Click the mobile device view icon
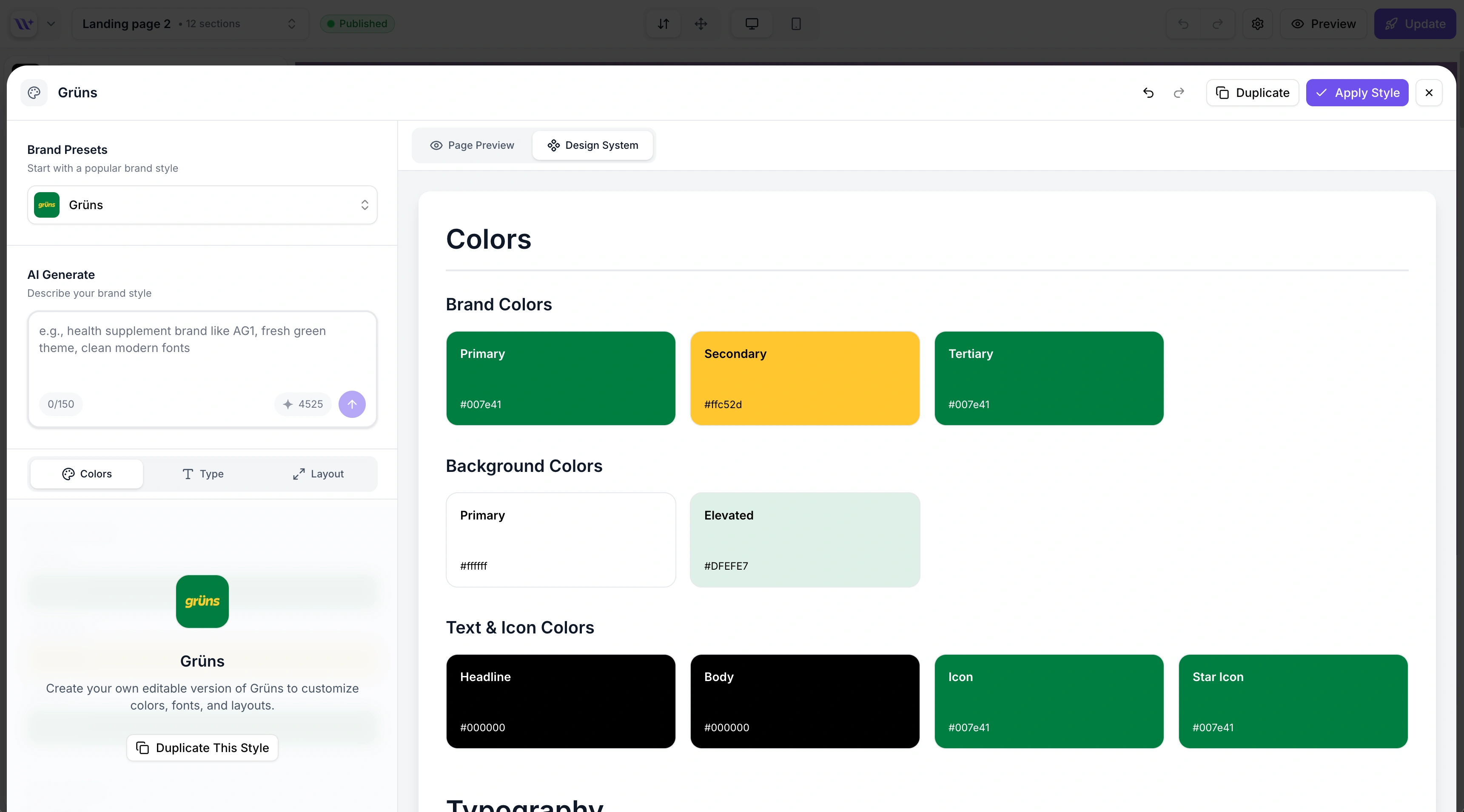The height and width of the screenshot is (812, 1464). 796,24
